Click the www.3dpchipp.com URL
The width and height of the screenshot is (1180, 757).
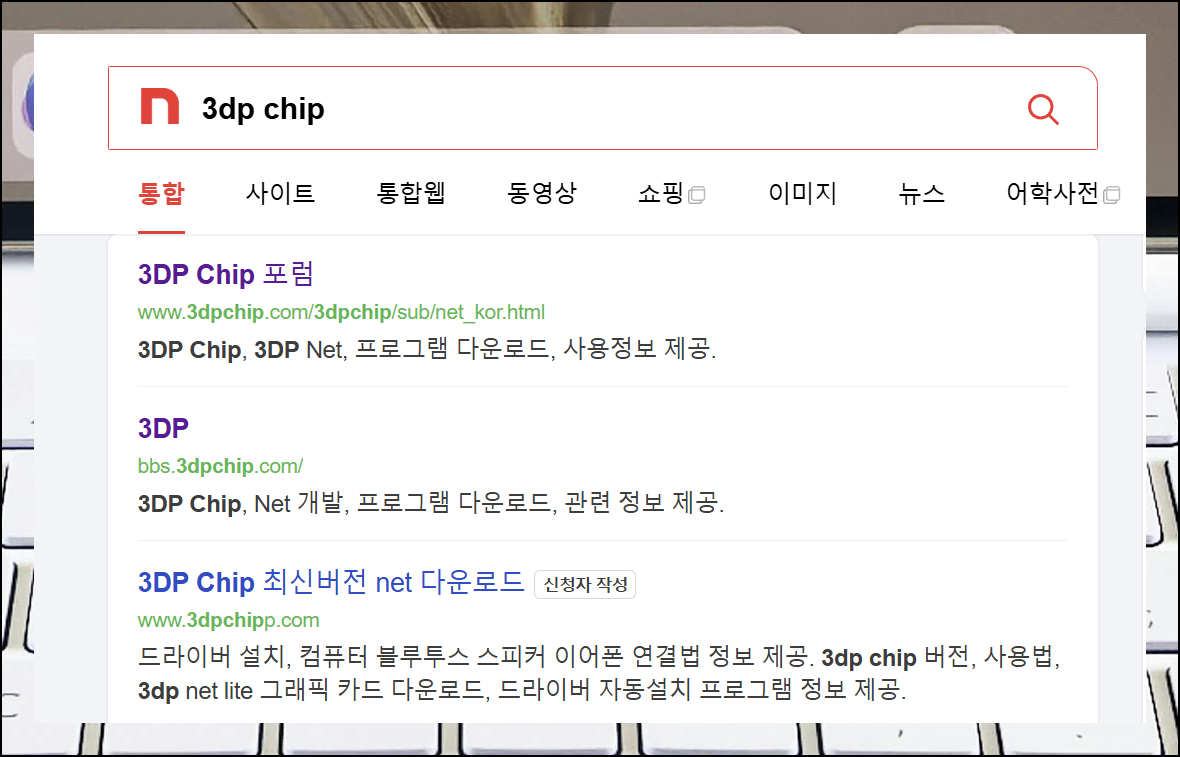pyautogui.click(x=229, y=621)
